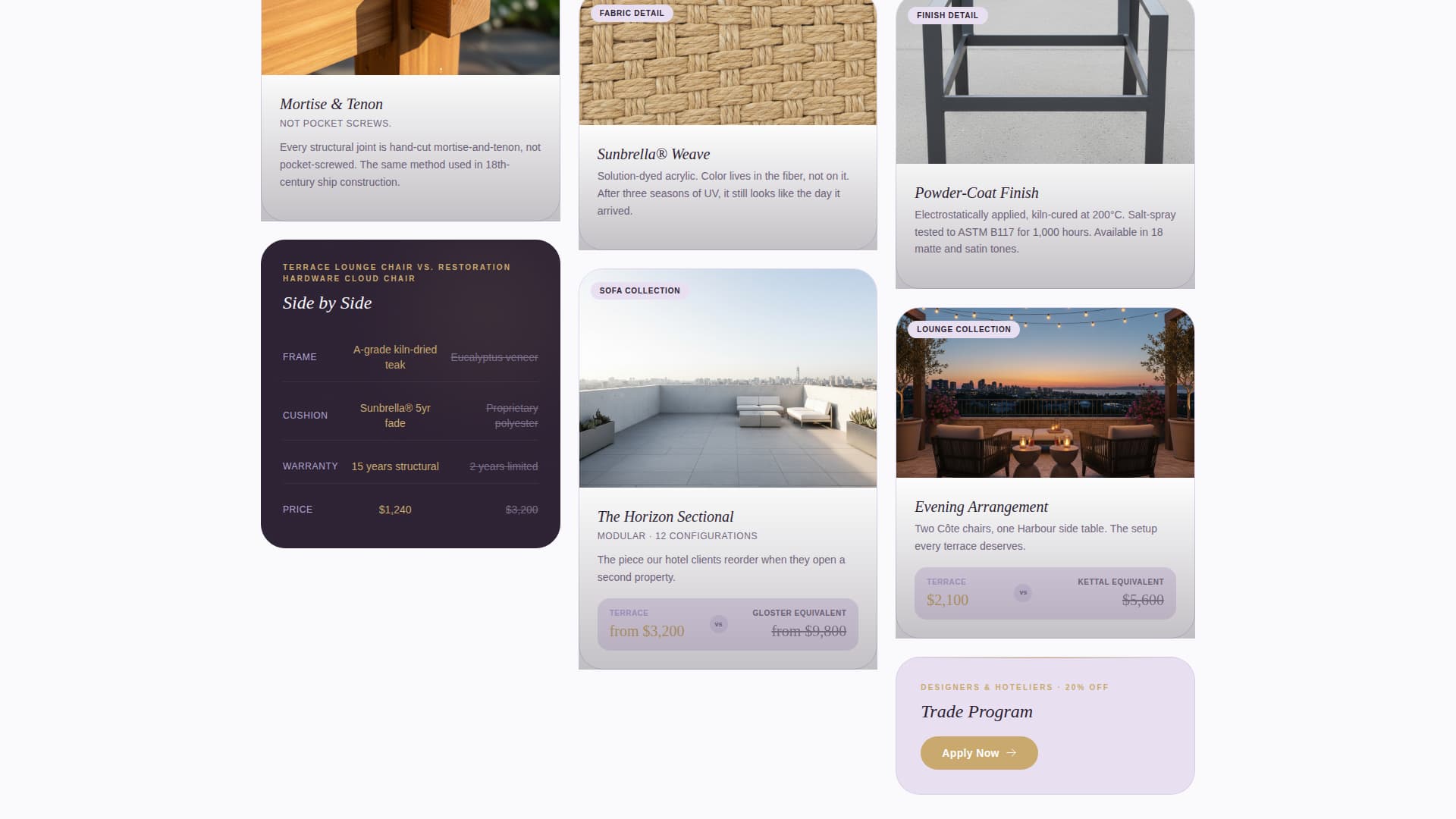The width and height of the screenshot is (1456, 819).
Task: Click the Designers & Hoteliers 20% off label
Action: (1015, 687)
